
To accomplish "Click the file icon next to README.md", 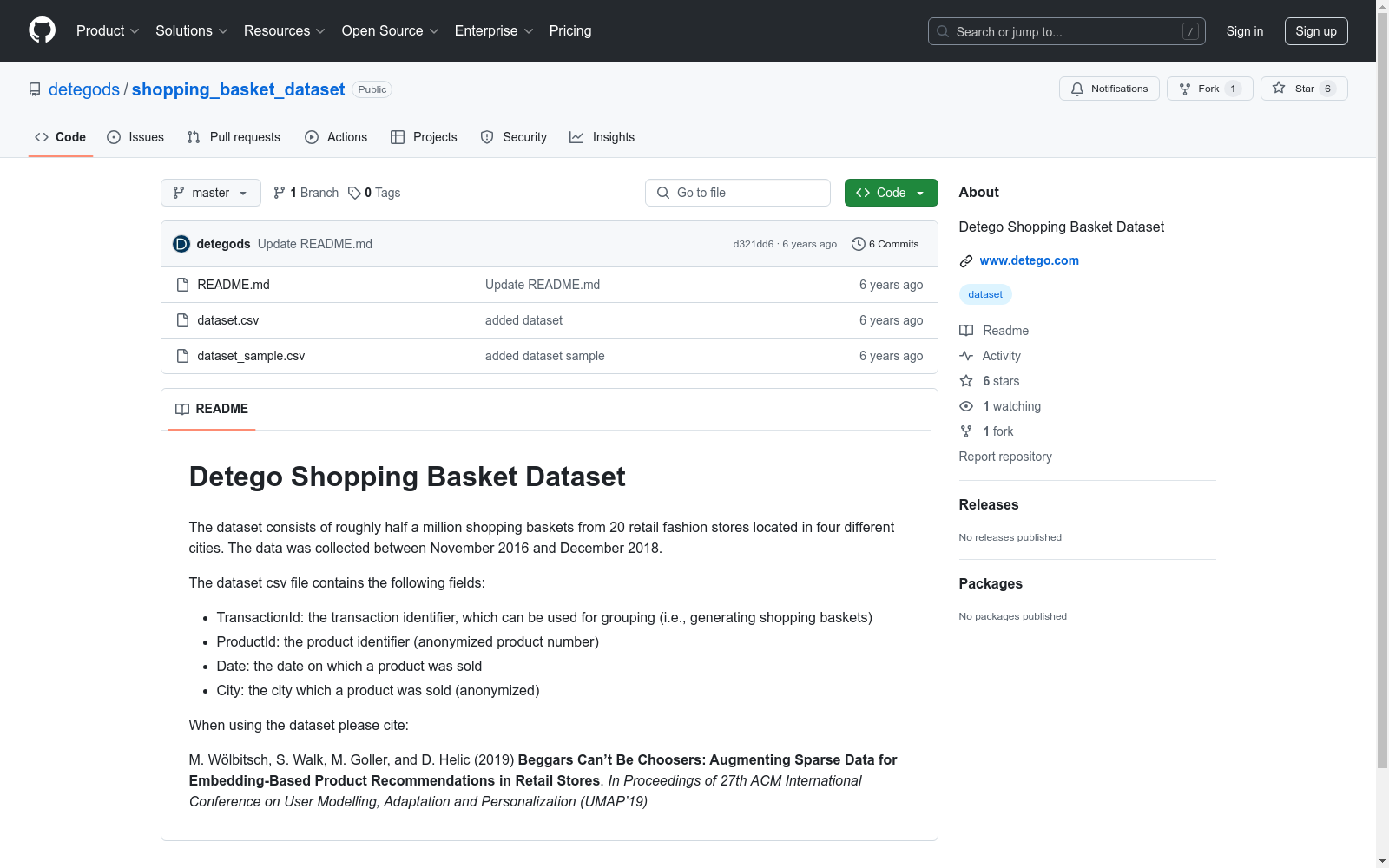I will coord(182,285).
